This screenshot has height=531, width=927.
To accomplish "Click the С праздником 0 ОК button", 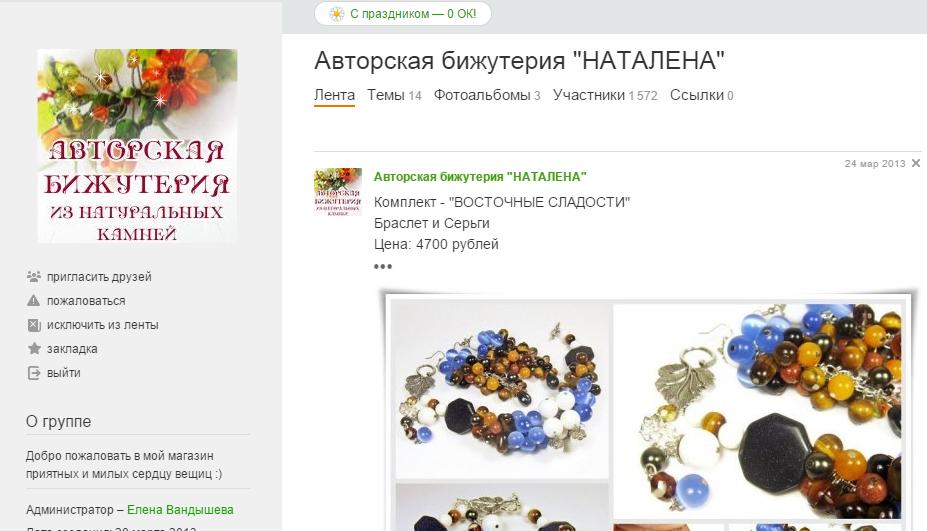I will pos(403,14).
